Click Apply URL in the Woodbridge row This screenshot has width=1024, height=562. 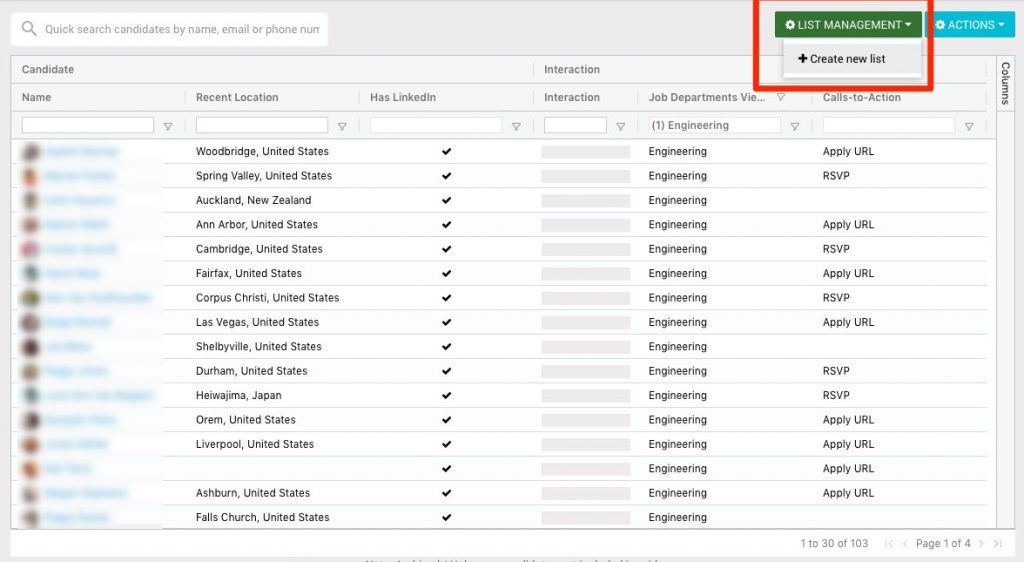click(848, 151)
